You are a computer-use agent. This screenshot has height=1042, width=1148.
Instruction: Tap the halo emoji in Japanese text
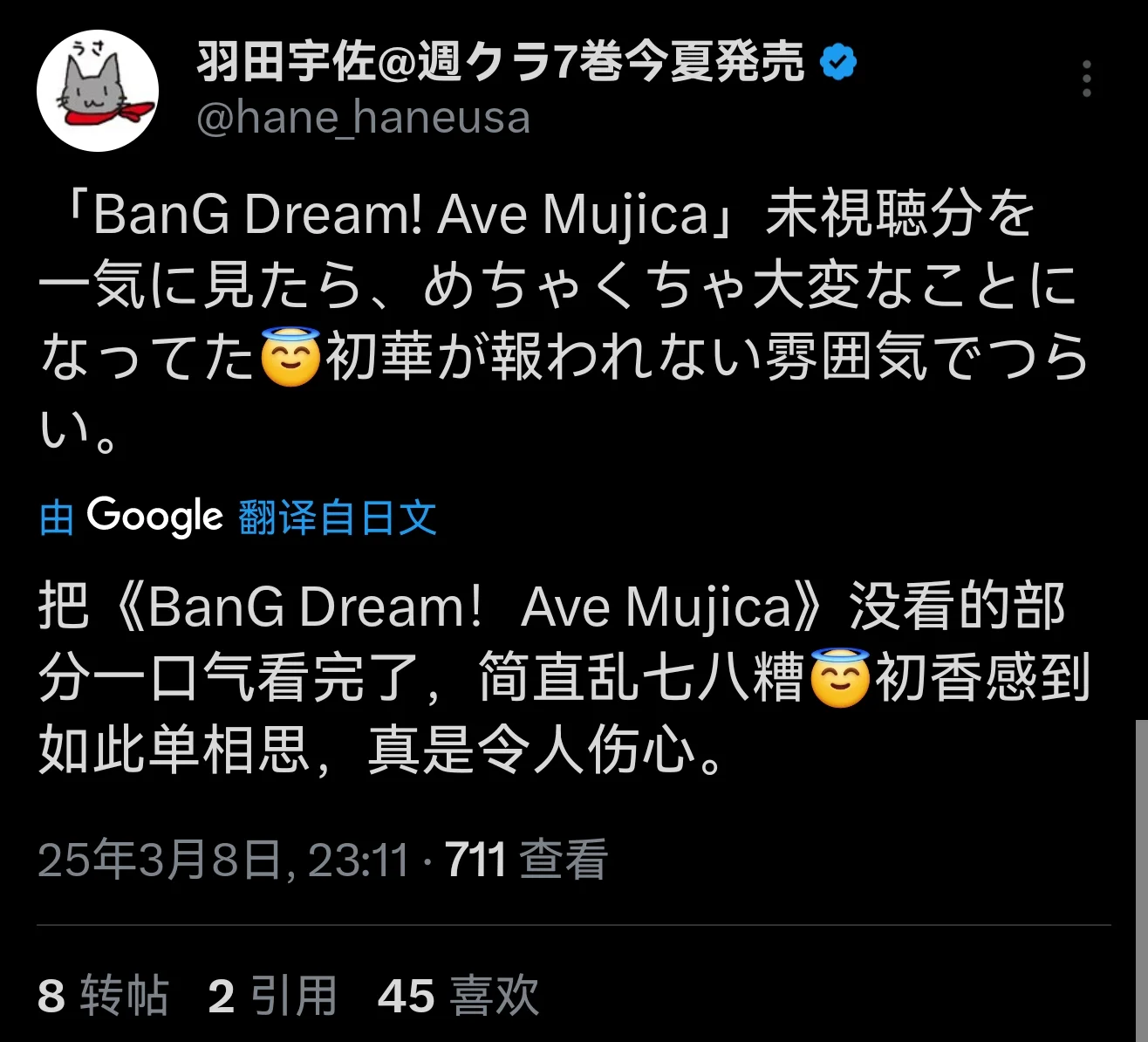[291, 358]
